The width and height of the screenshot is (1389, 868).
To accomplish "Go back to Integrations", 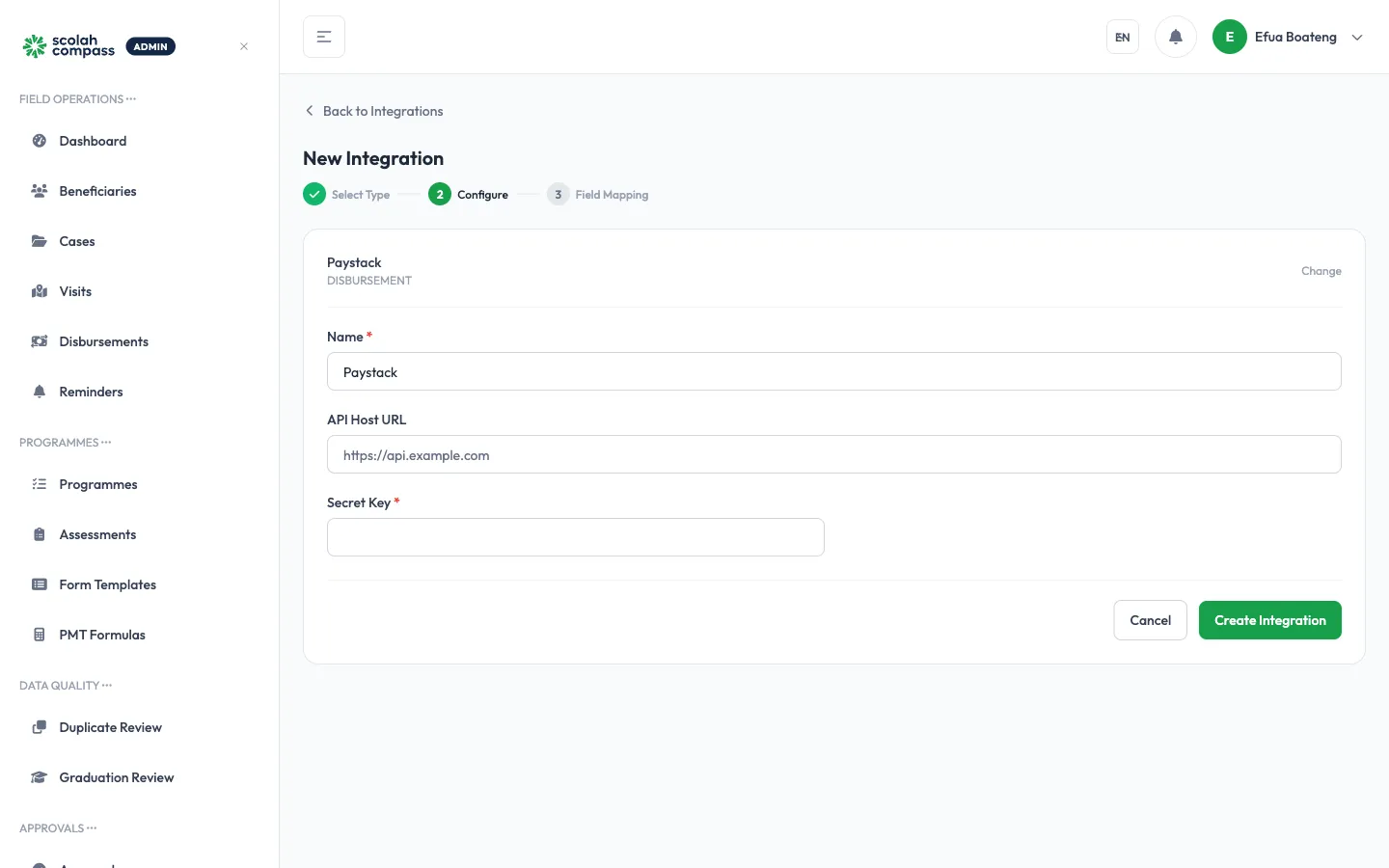I will 373,111.
